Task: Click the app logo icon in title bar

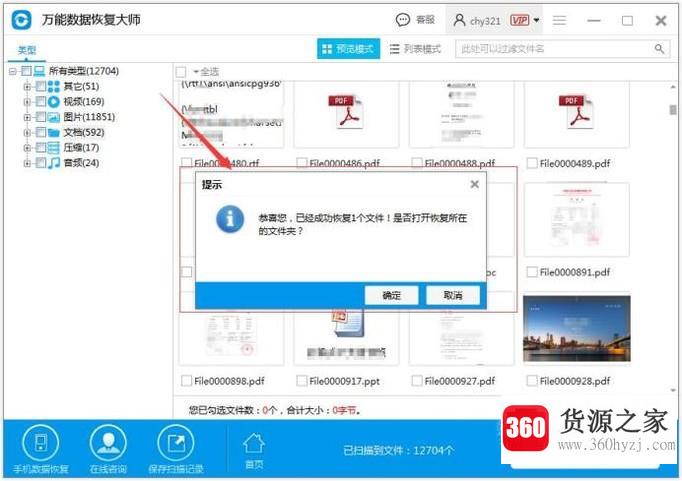Action: (22, 20)
